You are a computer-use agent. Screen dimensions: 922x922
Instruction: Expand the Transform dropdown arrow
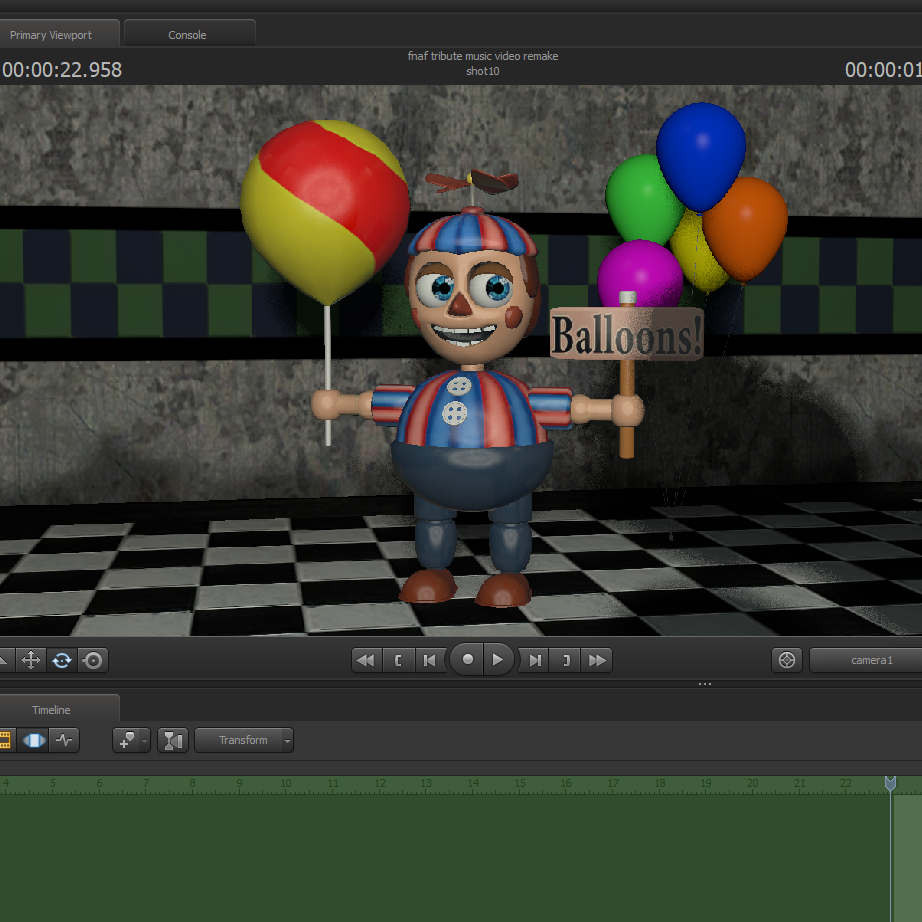tap(288, 741)
